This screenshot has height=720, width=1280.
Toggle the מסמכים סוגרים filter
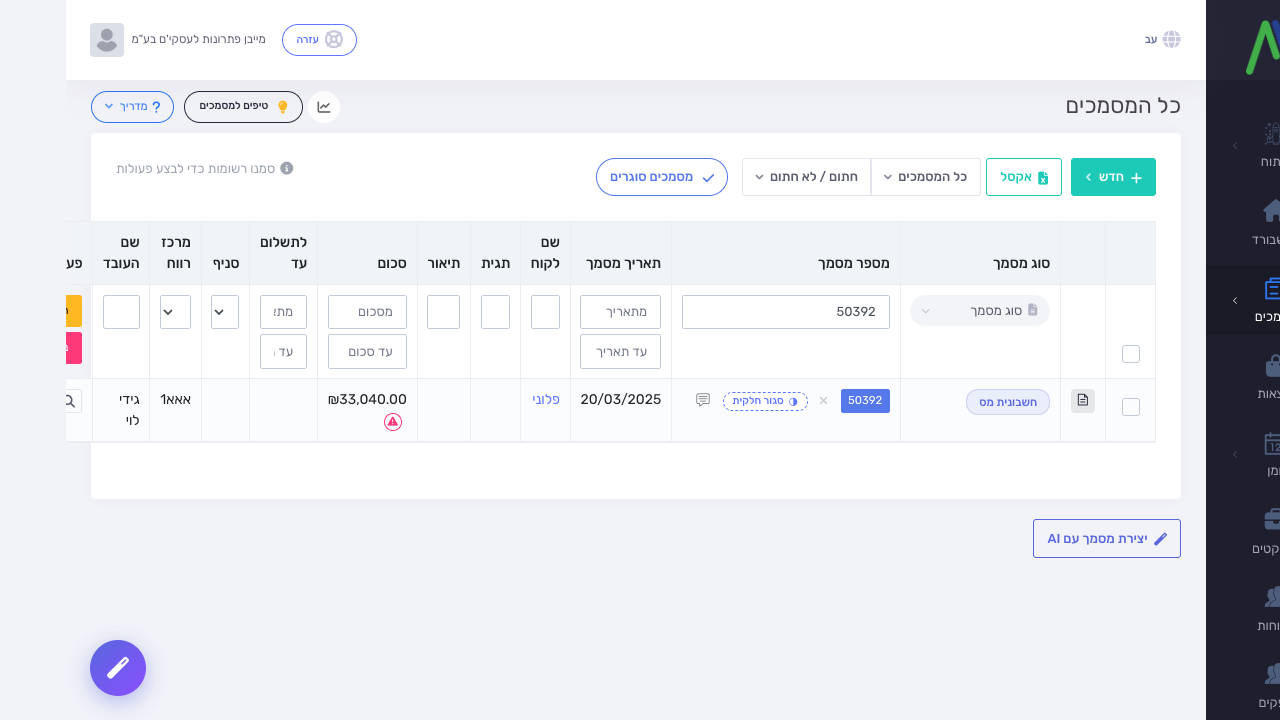(662, 177)
